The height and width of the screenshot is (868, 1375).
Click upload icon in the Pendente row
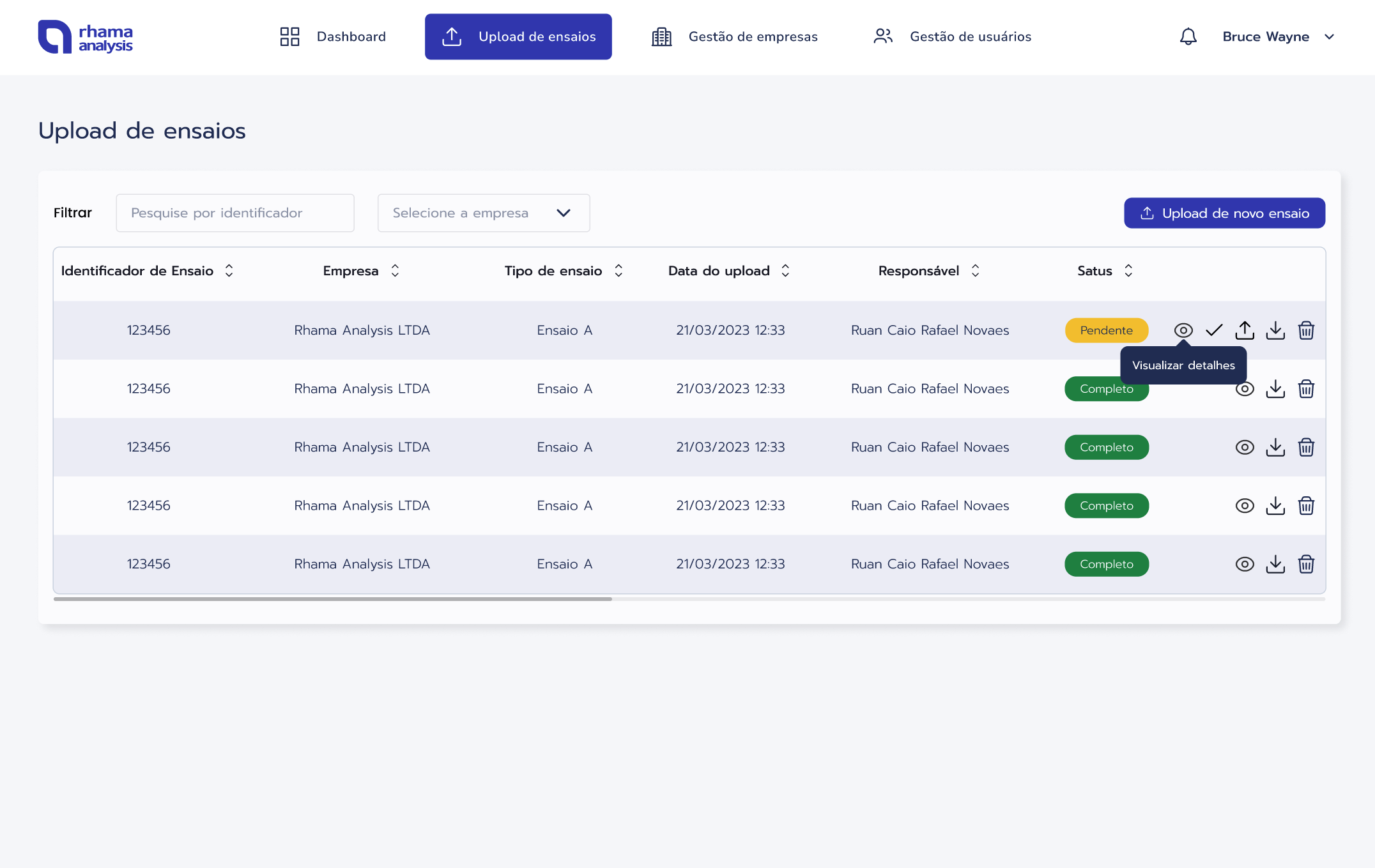point(1245,330)
